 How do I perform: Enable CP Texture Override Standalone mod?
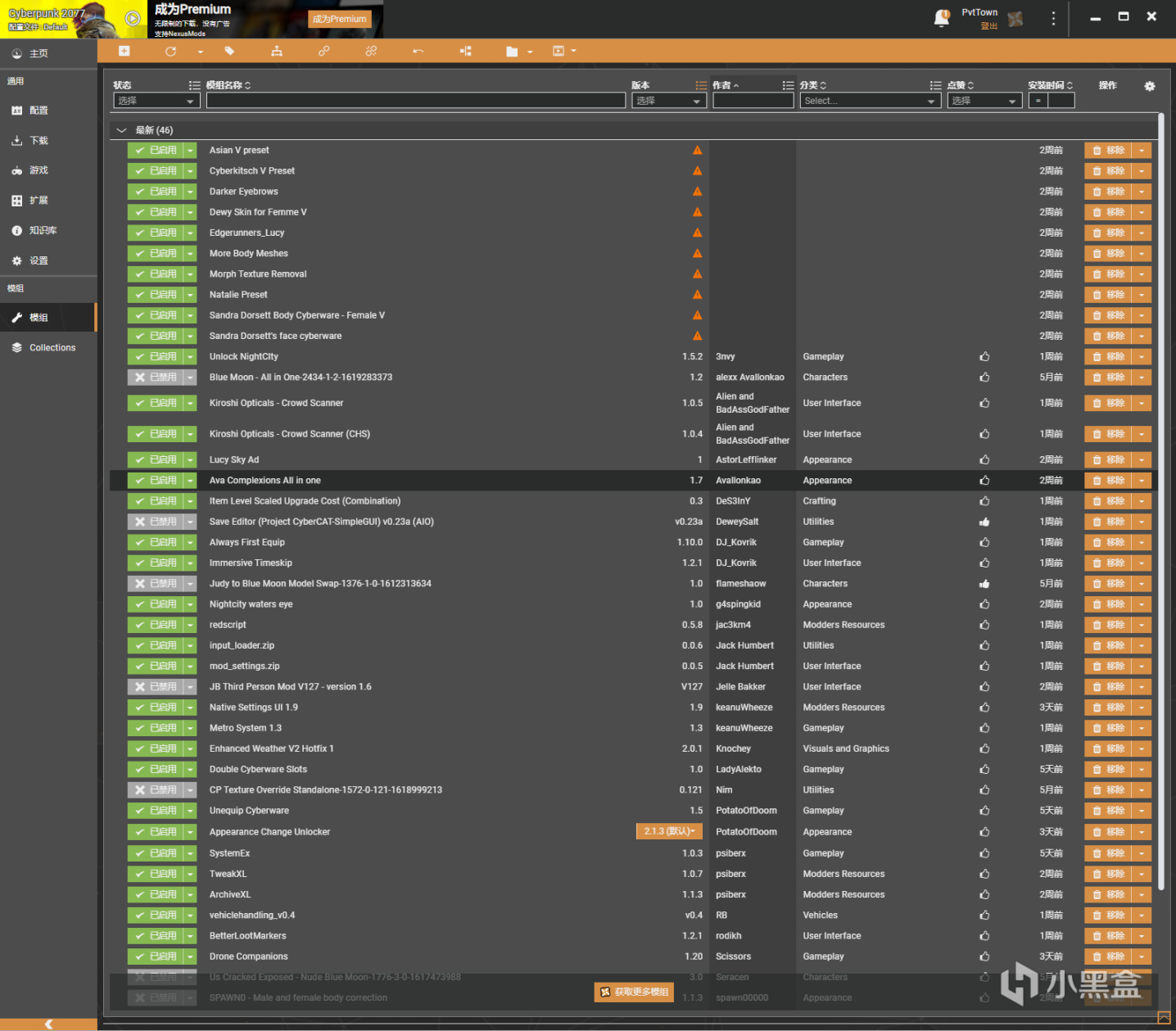pos(155,790)
